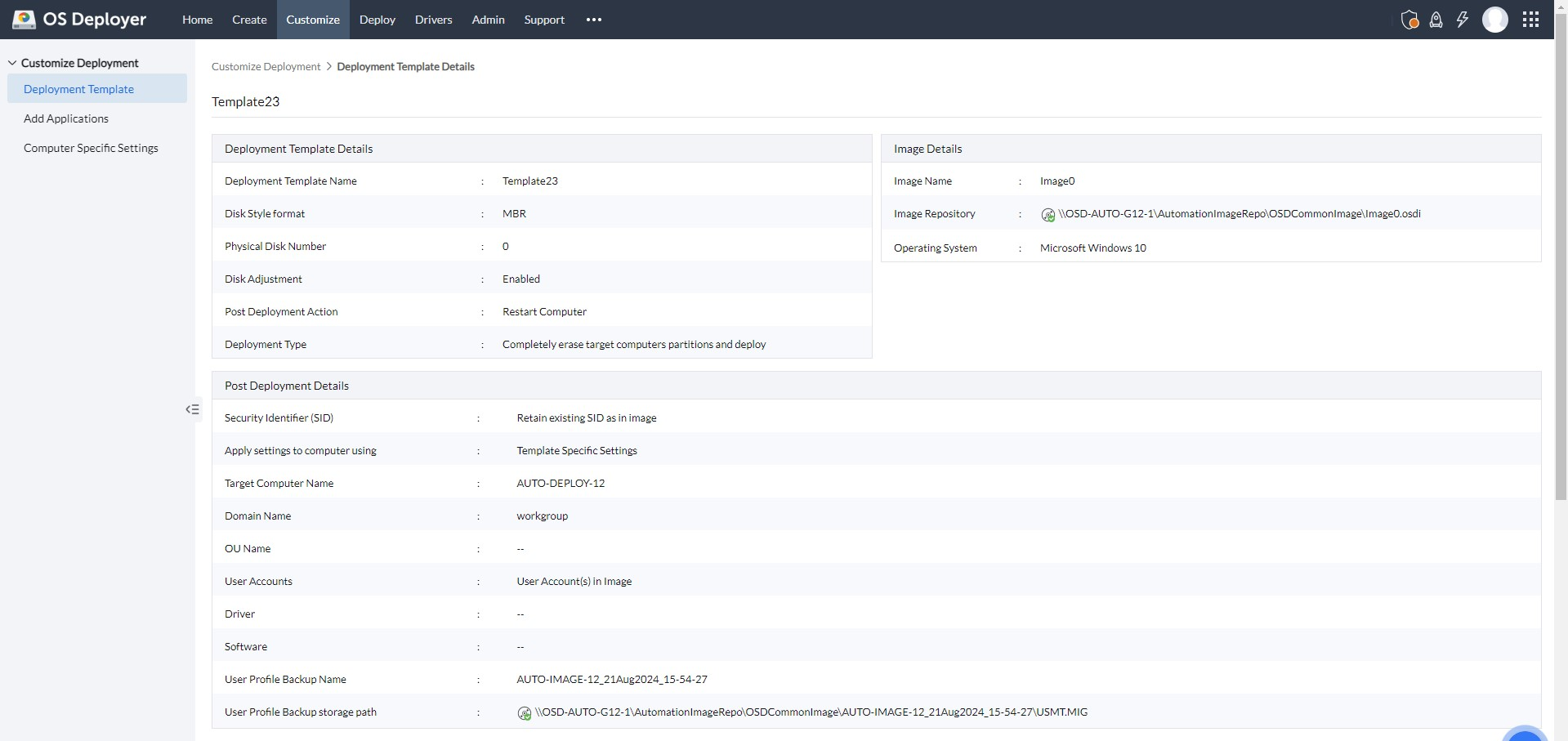Open the Admin menu

[487, 19]
